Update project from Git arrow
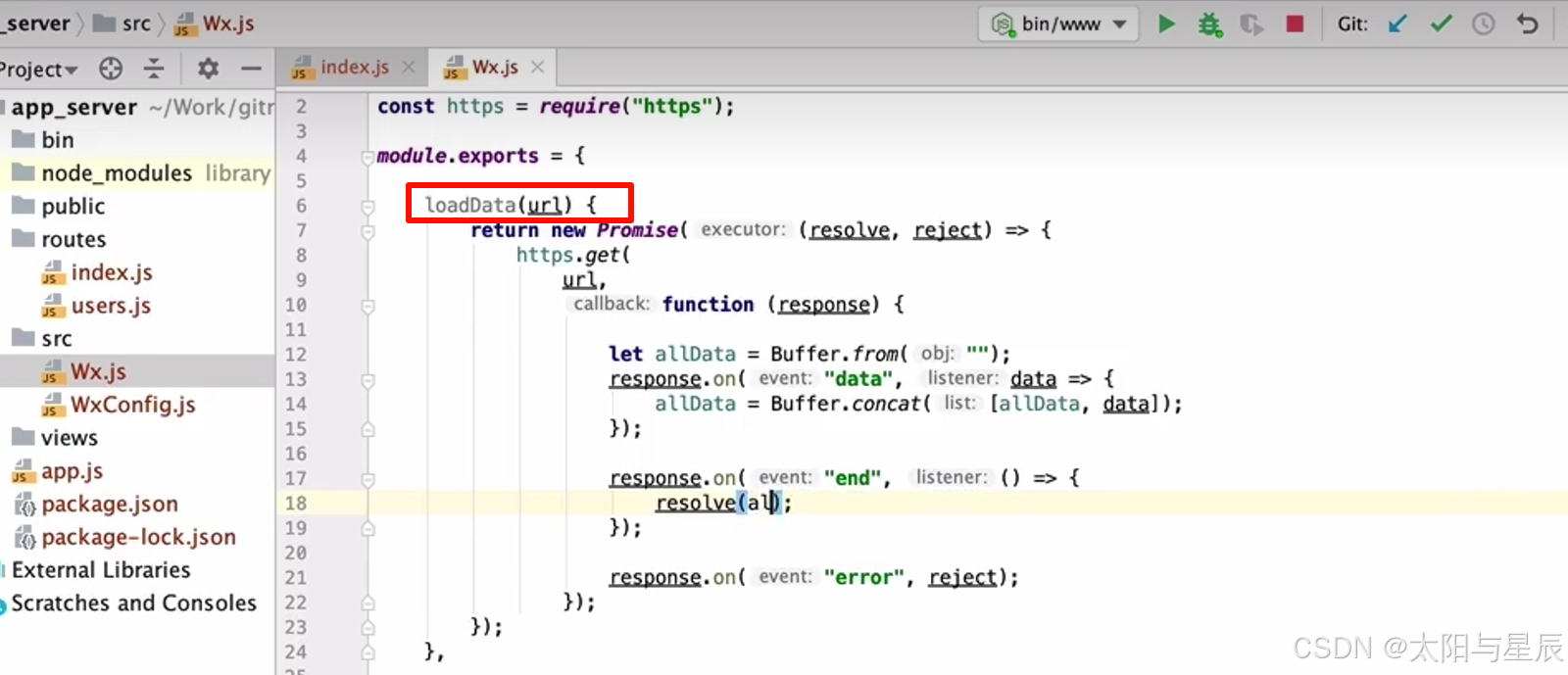This screenshot has height=675, width=1568. click(1397, 24)
